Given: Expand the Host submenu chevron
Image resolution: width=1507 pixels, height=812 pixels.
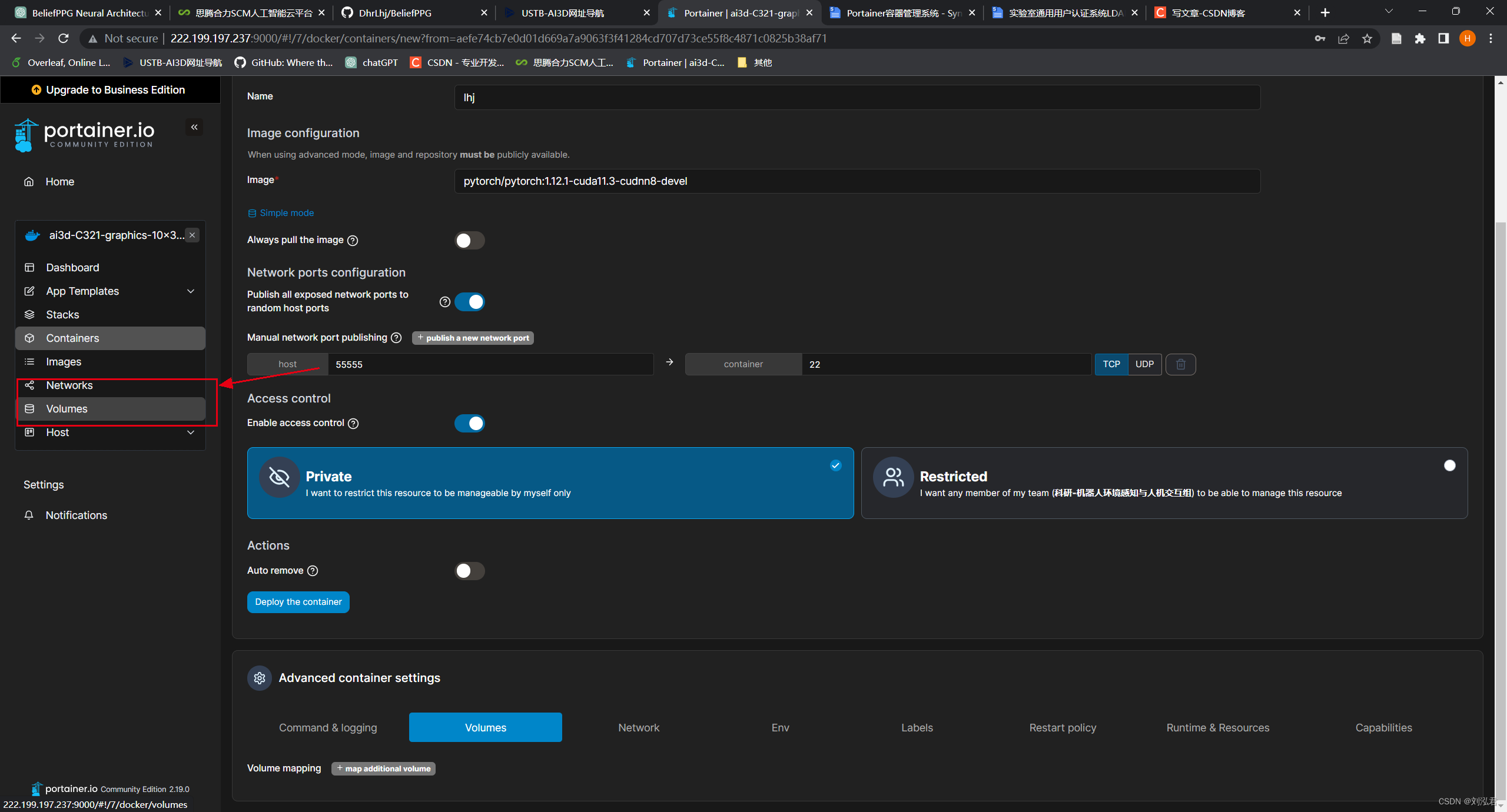Looking at the screenshot, I should 191,432.
